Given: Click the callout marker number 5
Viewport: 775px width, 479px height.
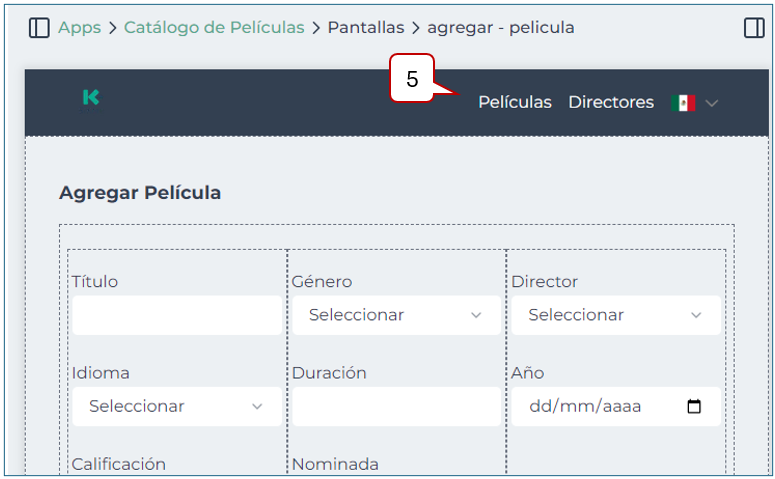Looking at the screenshot, I should coord(412,80).
